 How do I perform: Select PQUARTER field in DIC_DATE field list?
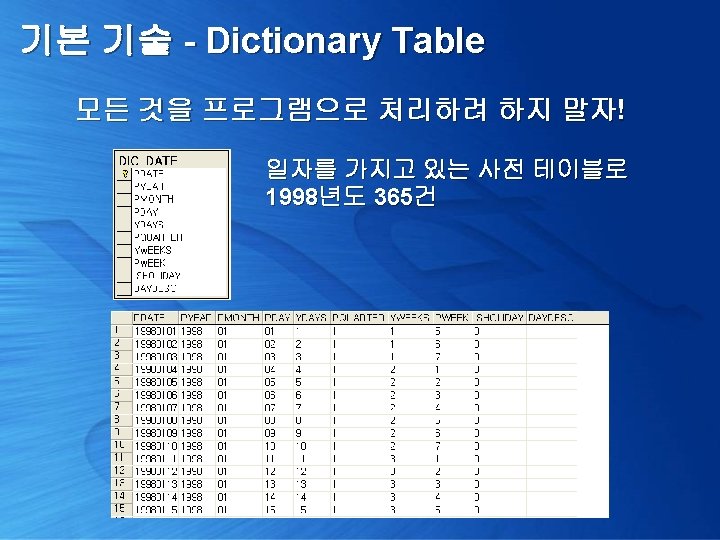(x=158, y=237)
